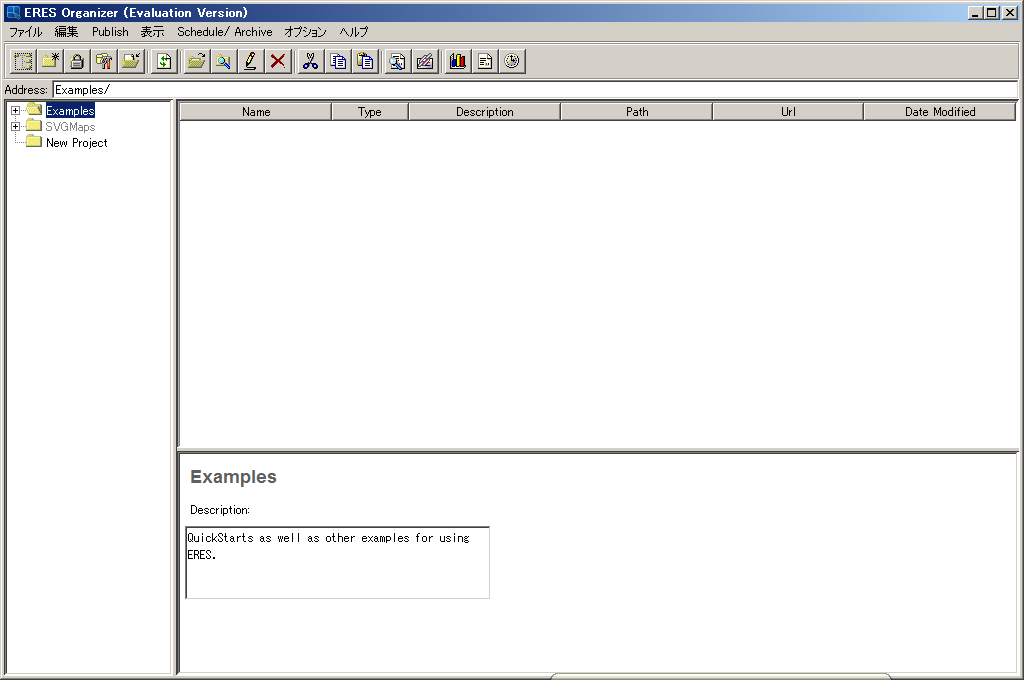The height and width of the screenshot is (680, 1024).
Task: Click the padlock security toolbar icon
Action: pos(77,61)
